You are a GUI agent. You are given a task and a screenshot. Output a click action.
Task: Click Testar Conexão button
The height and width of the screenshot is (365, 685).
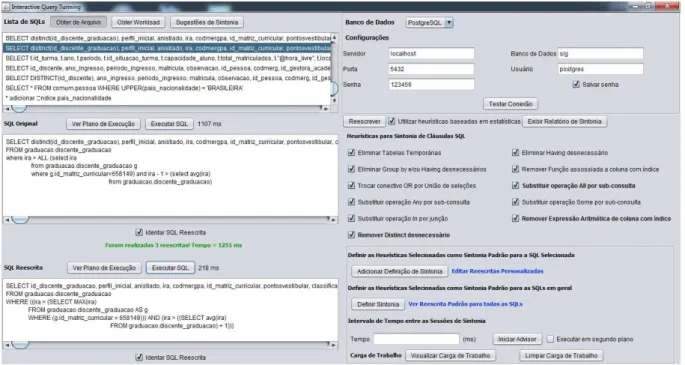510,104
